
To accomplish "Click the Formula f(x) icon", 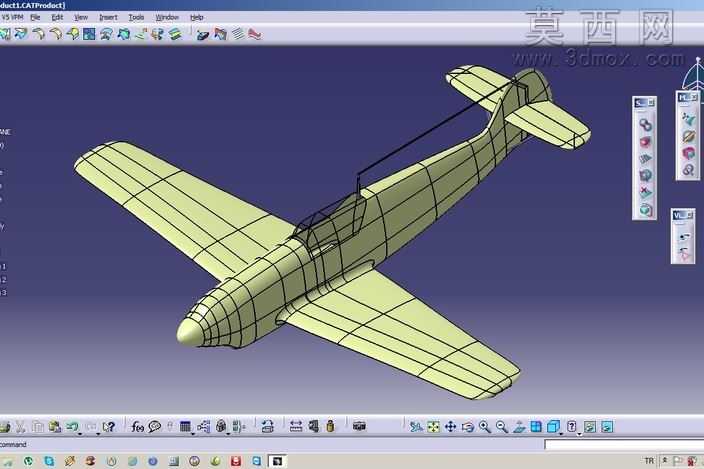I will (x=137, y=426).
